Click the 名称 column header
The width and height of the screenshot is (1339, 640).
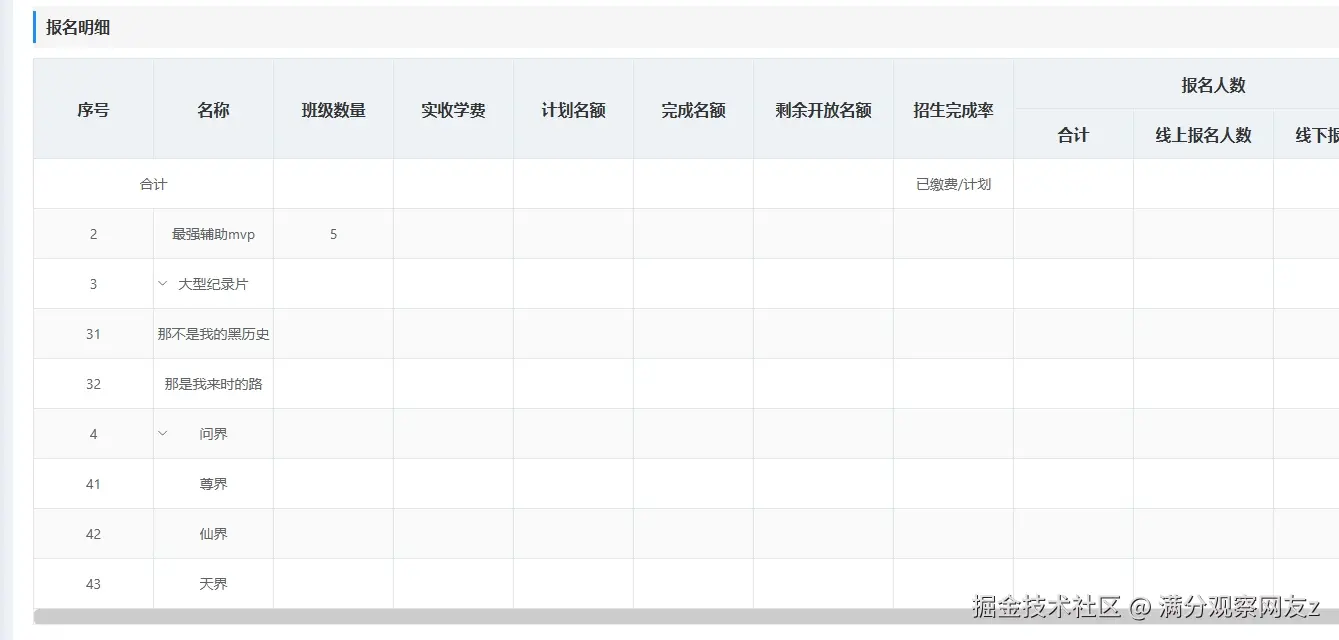tap(212, 109)
